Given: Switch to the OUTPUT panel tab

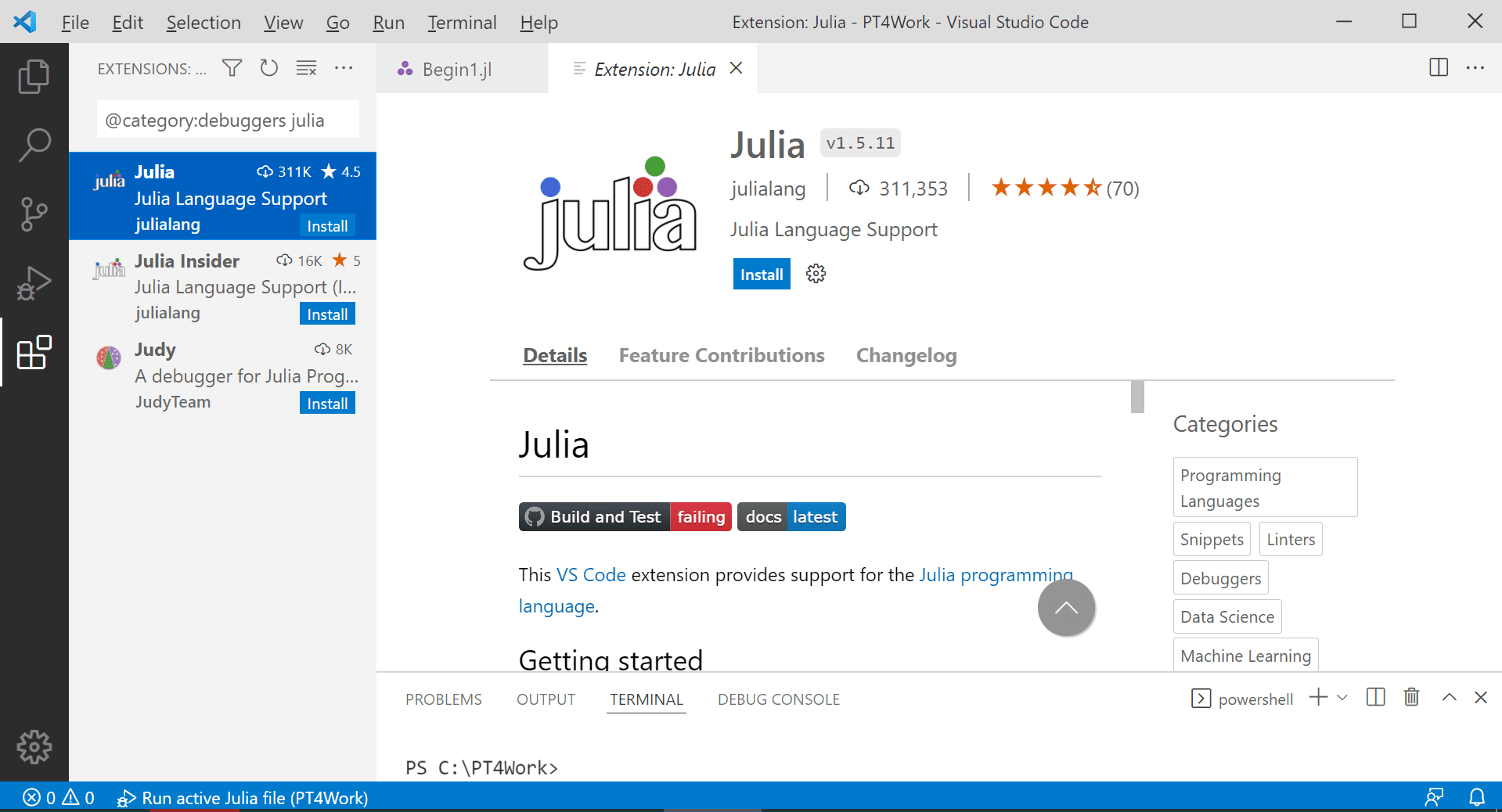Looking at the screenshot, I should 546,699.
